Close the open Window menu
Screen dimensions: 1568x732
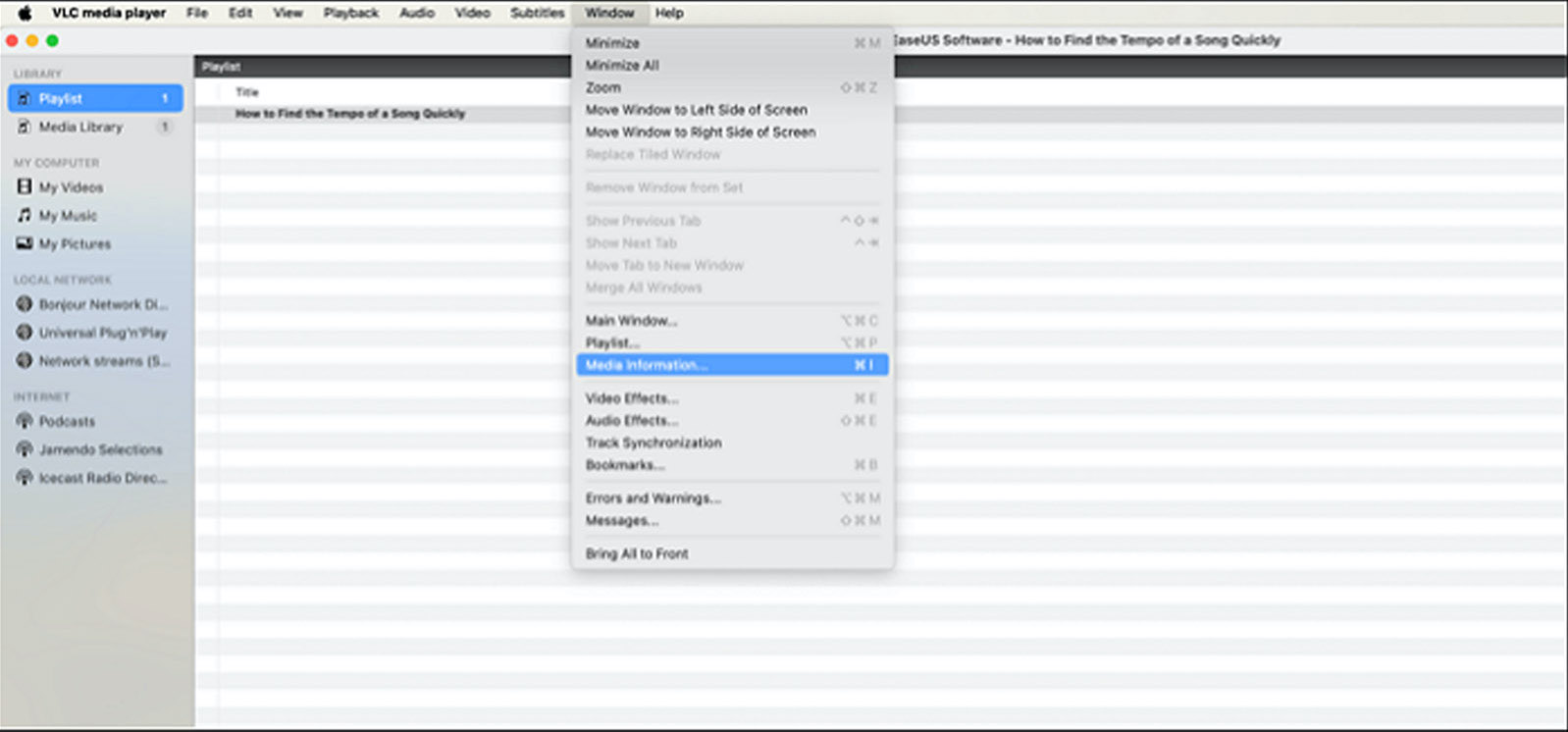[x=609, y=13]
